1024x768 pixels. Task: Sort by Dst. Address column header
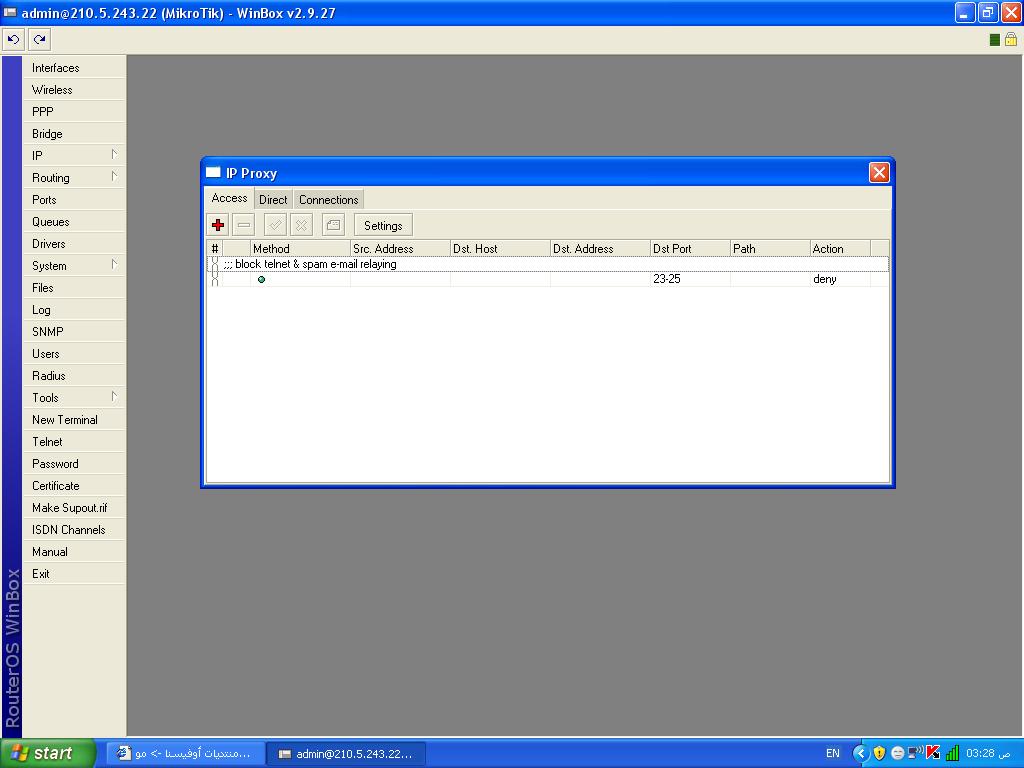click(600, 249)
